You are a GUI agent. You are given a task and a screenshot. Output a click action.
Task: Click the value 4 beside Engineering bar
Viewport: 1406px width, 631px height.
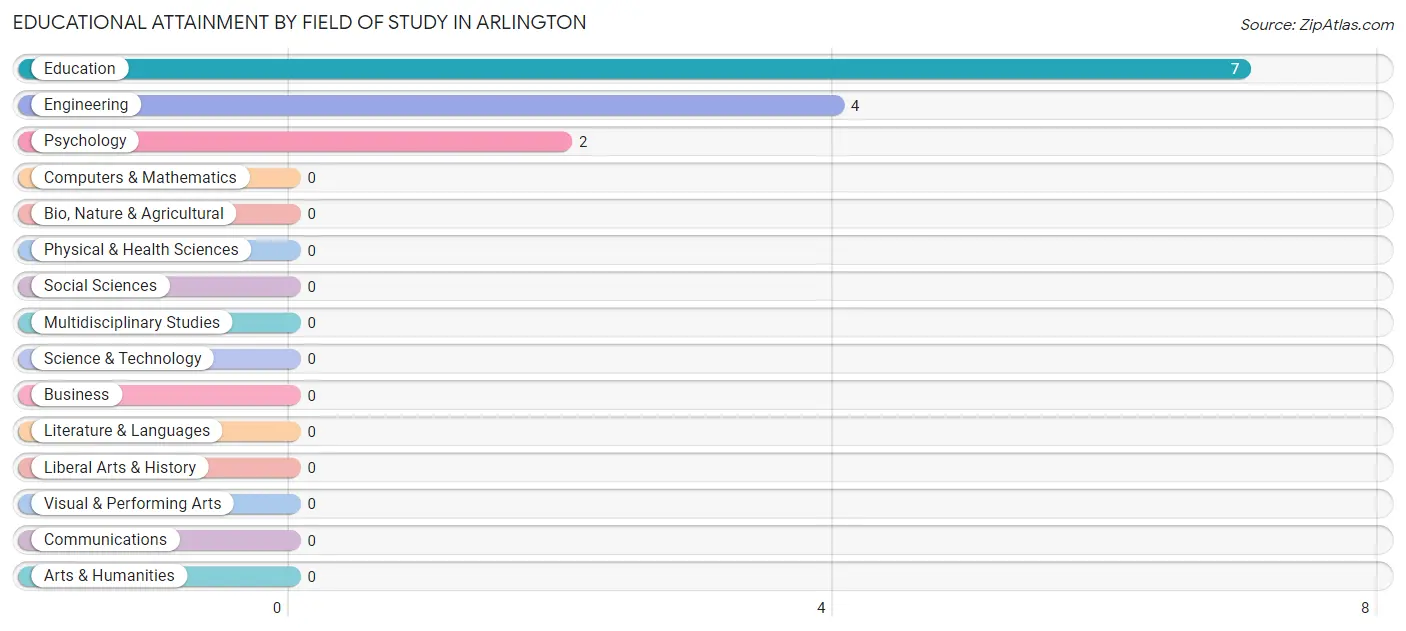click(855, 106)
